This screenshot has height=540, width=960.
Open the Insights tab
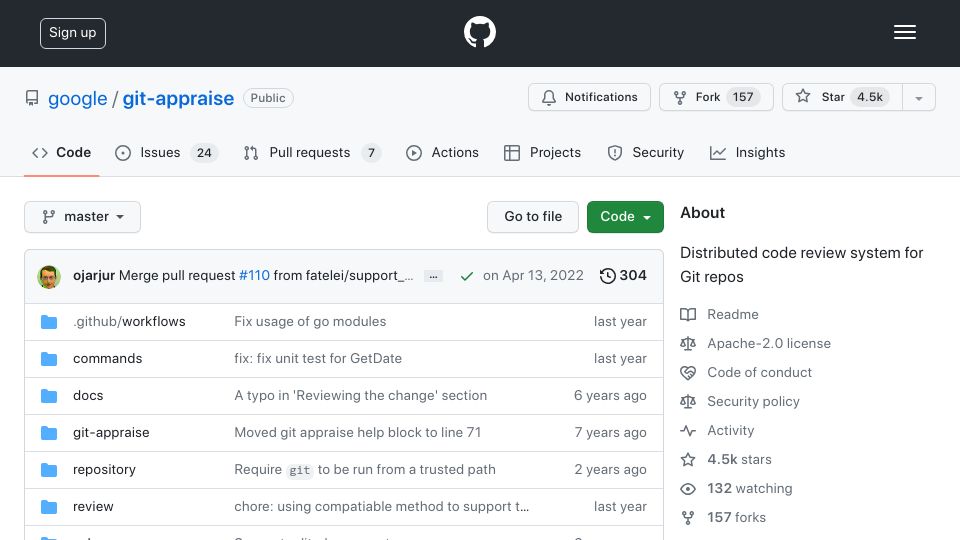point(747,152)
